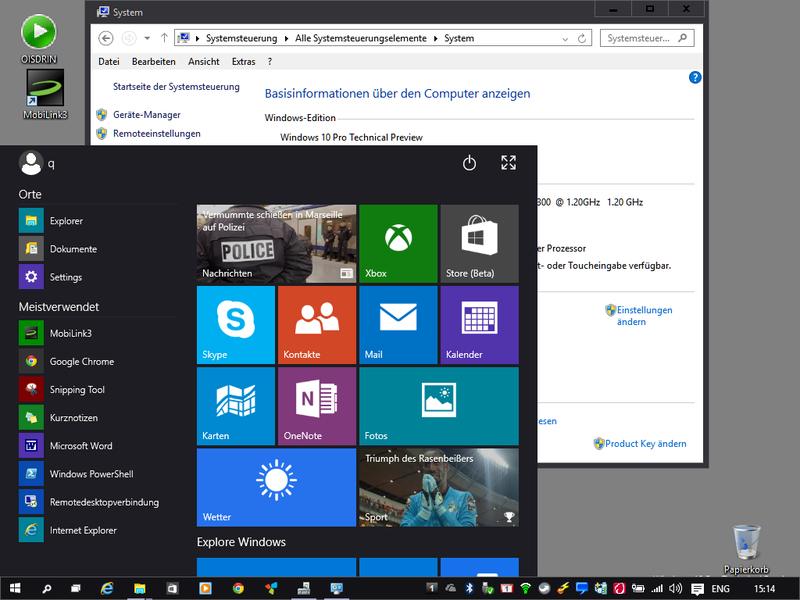
Task: Open File Explorer from the taskbar
Action: click(139, 588)
